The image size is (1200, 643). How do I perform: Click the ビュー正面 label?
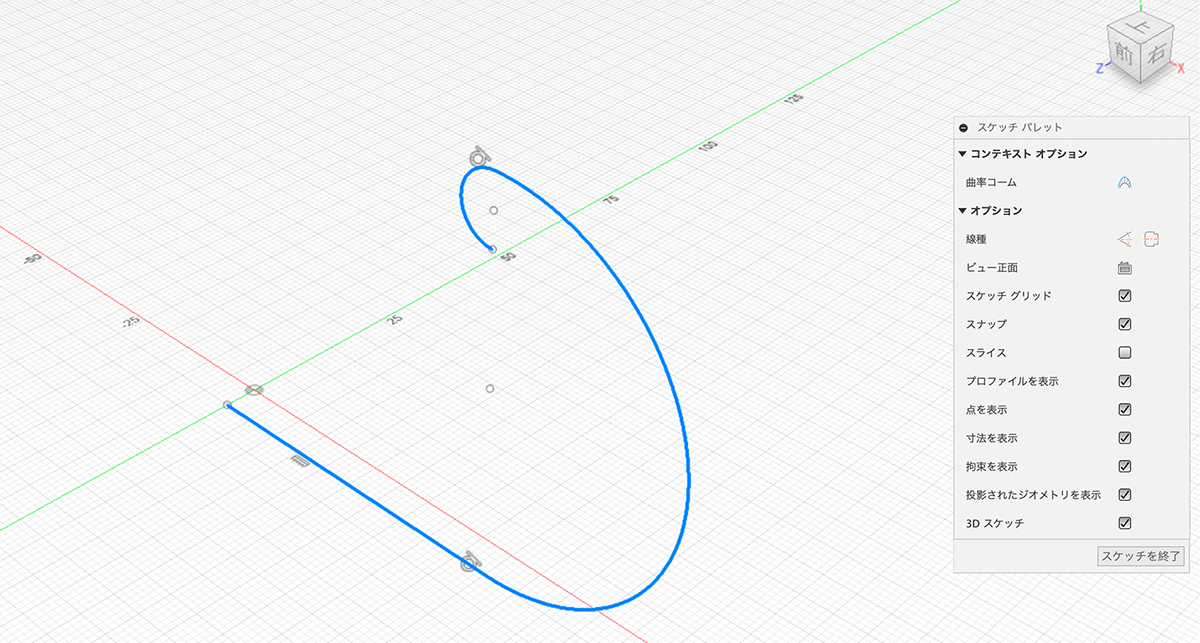click(992, 268)
